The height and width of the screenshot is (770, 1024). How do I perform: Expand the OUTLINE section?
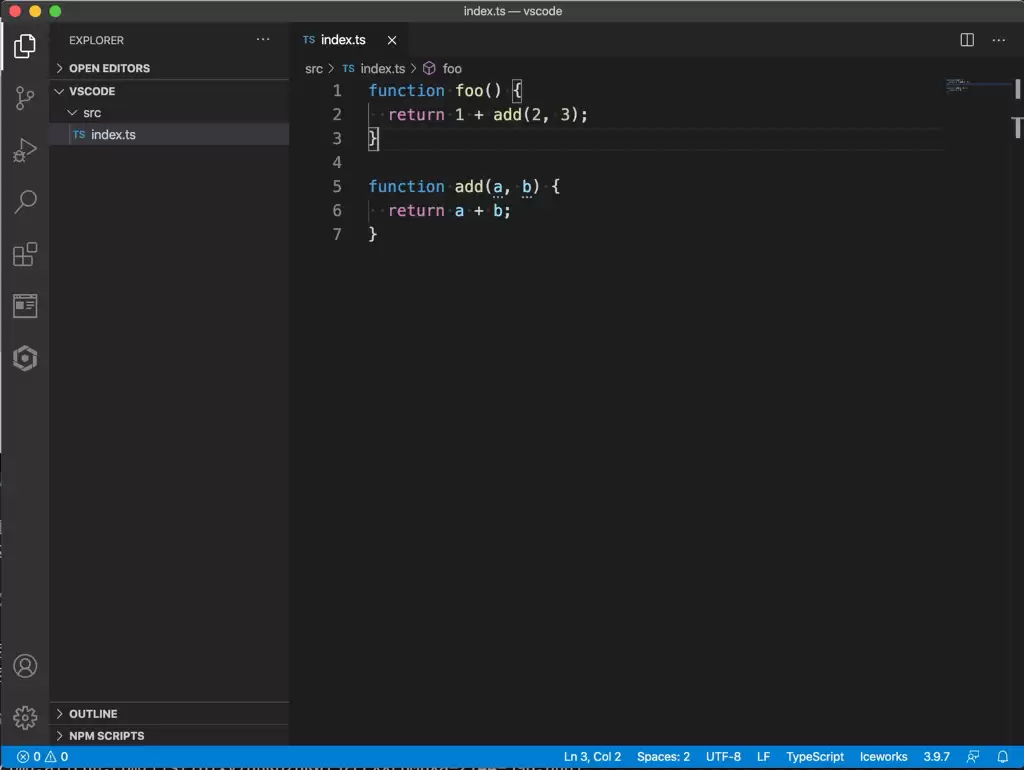pos(169,714)
